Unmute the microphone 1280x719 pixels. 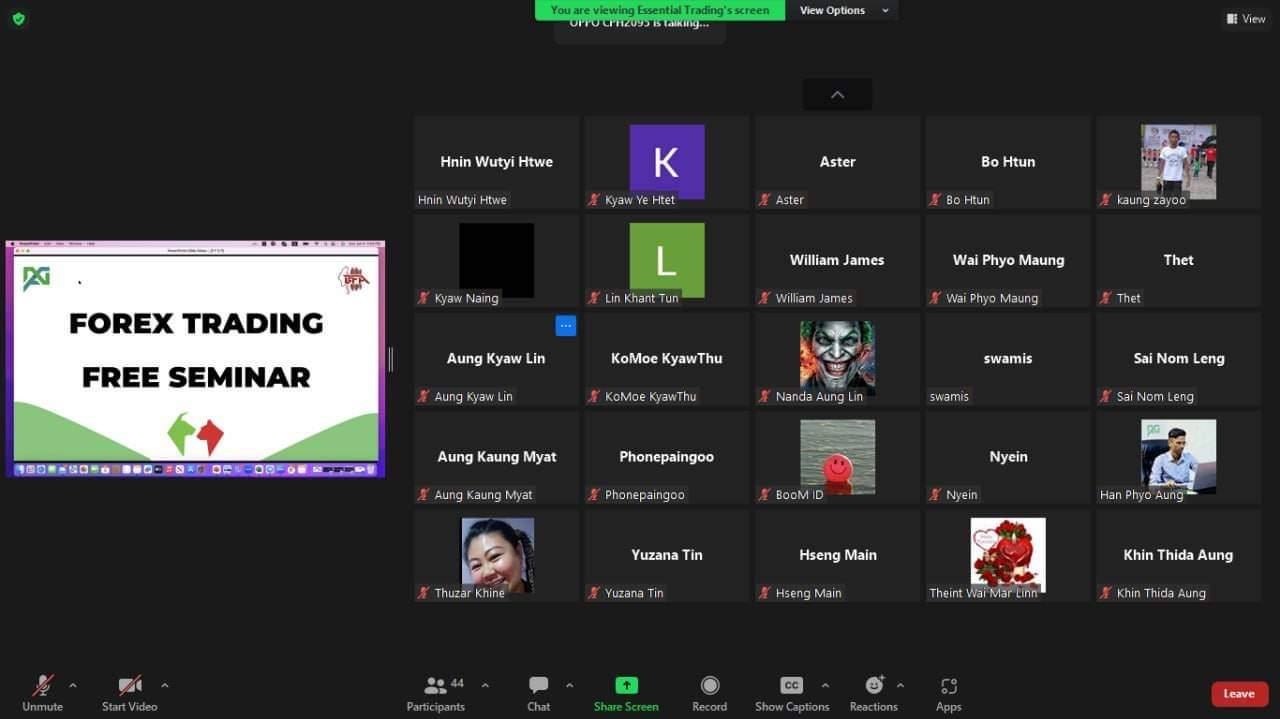(42, 694)
